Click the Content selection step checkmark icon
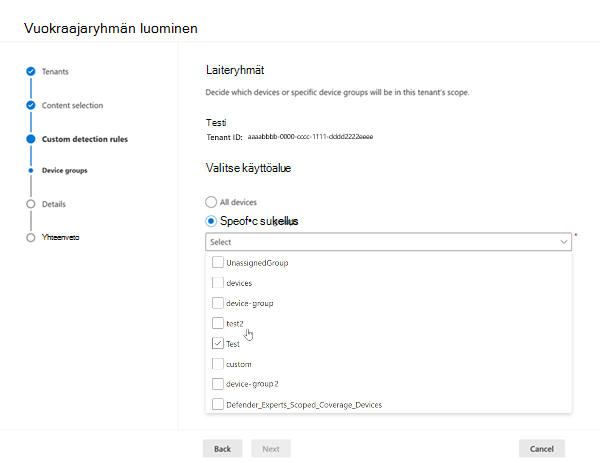Viewport: 600px width, 463px height. pyautogui.click(x=31, y=105)
